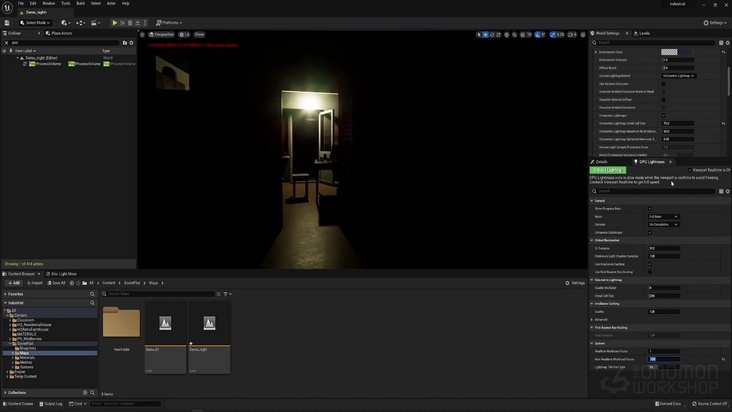The width and height of the screenshot is (732, 412).
Task: Open Perspective viewport mode button
Action: point(162,35)
